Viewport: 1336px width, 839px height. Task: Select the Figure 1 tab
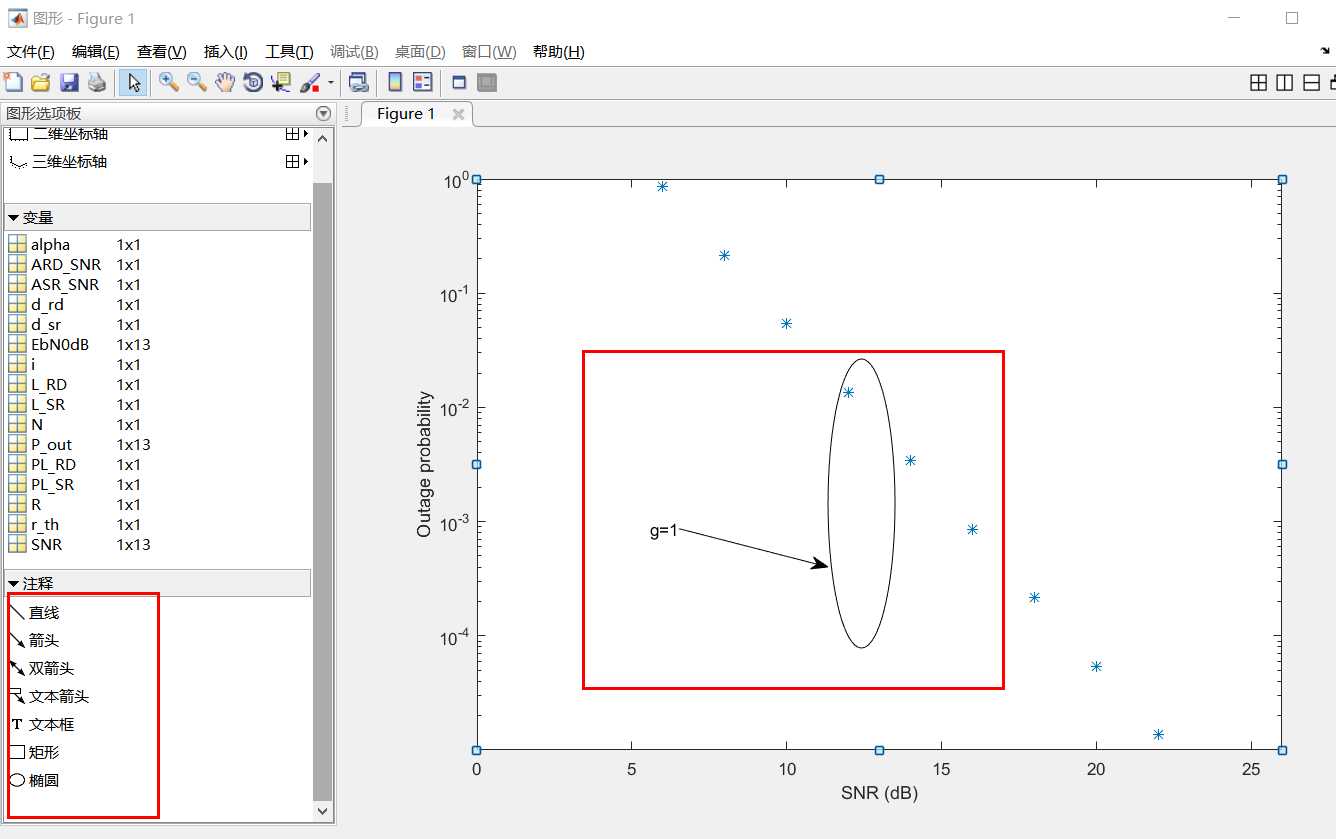406,114
